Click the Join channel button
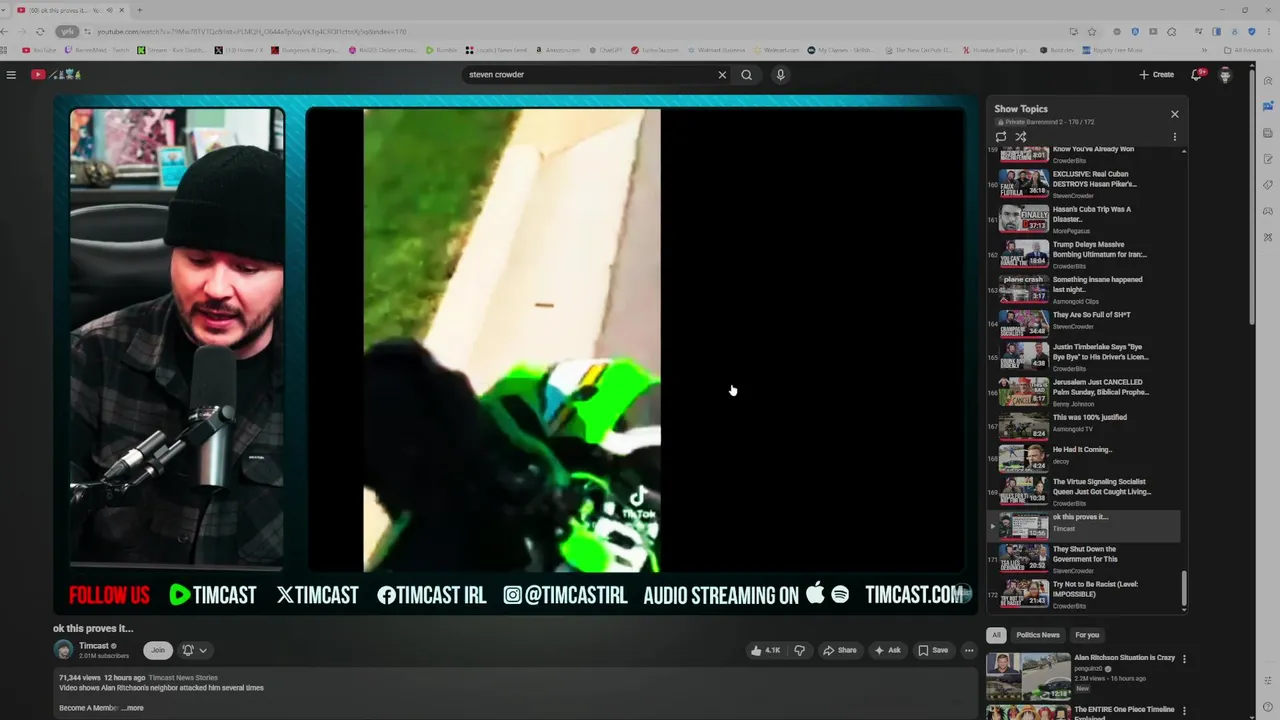1280x720 pixels. point(157,650)
